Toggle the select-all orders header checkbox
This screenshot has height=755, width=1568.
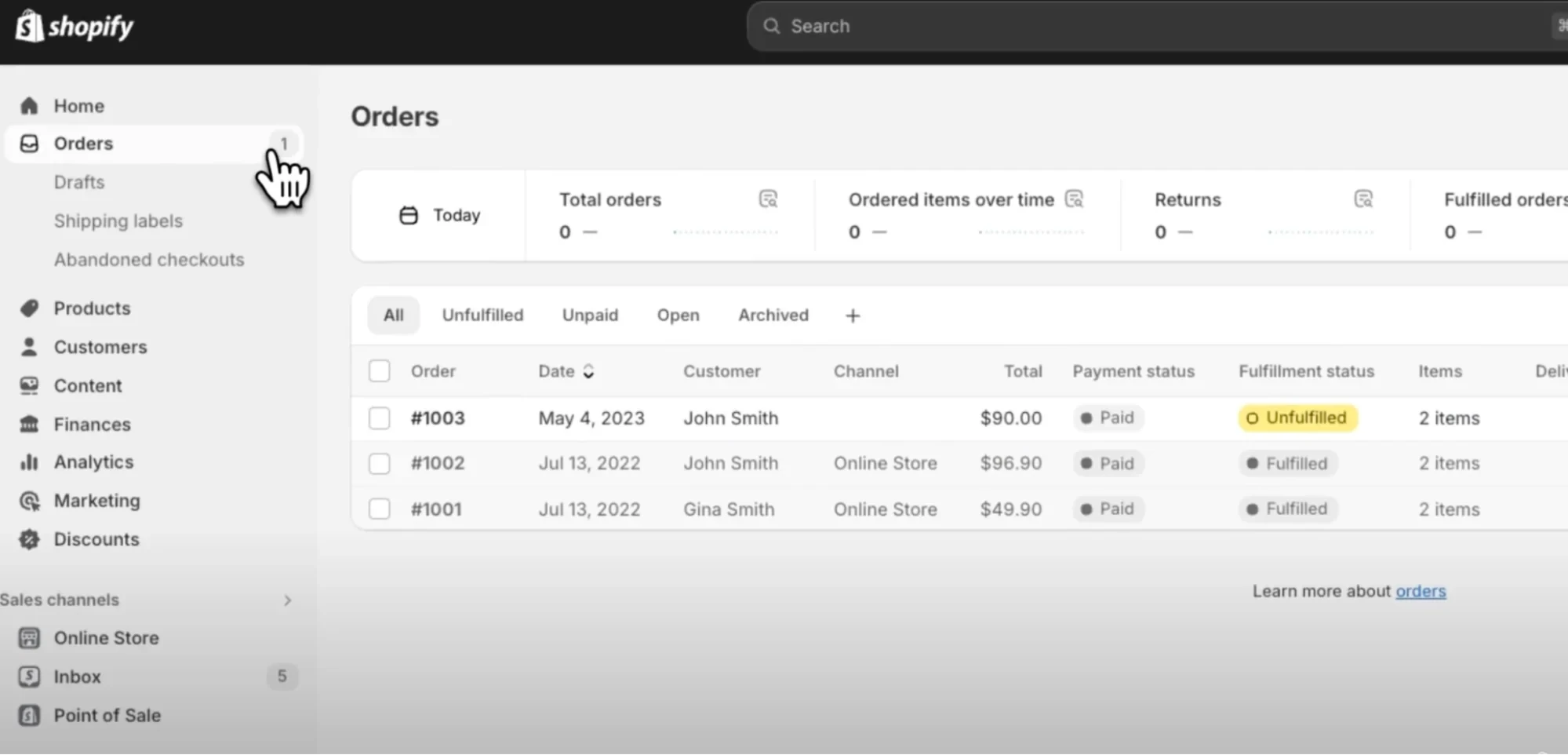click(x=380, y=371)
